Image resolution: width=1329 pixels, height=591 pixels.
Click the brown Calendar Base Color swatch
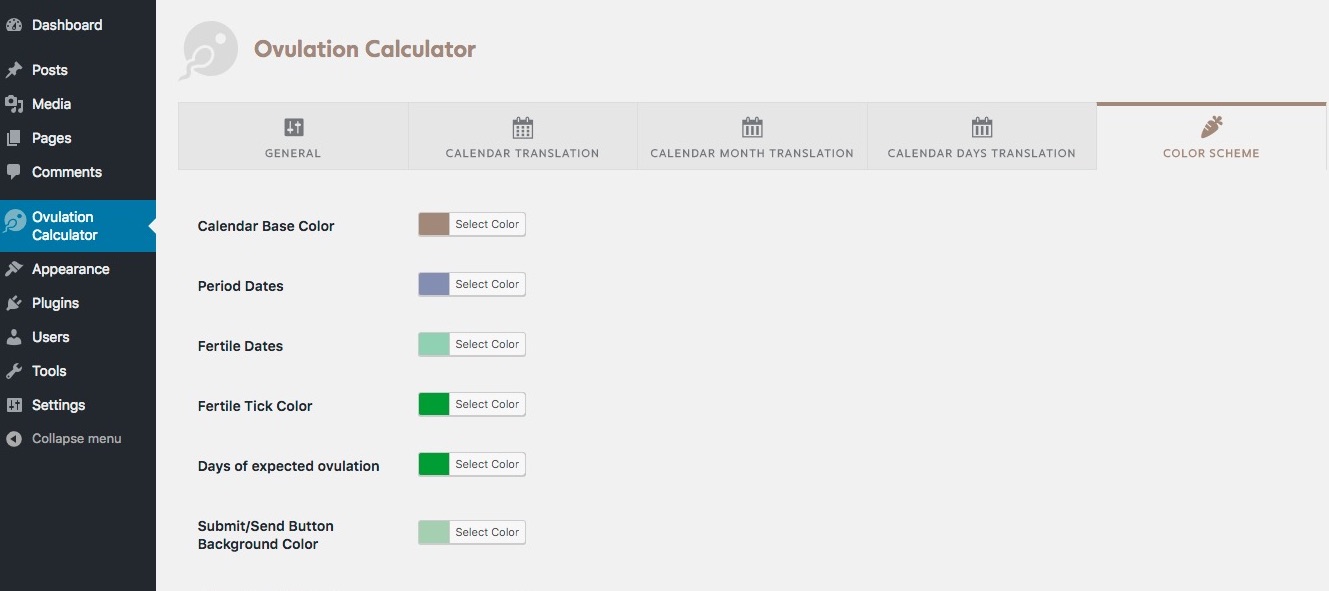click(434, 225)
